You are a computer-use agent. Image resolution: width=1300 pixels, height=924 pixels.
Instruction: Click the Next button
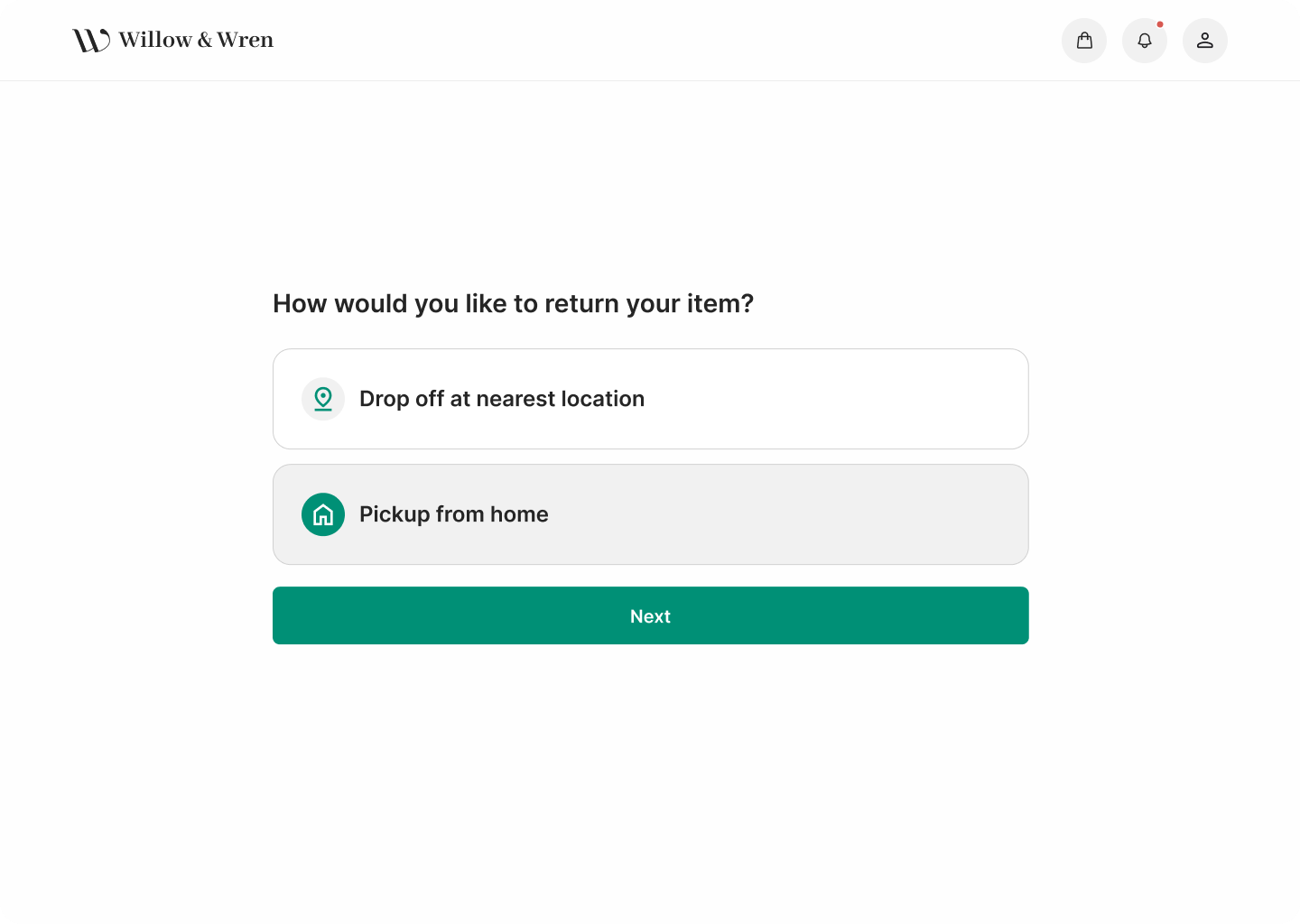(650, 615)
